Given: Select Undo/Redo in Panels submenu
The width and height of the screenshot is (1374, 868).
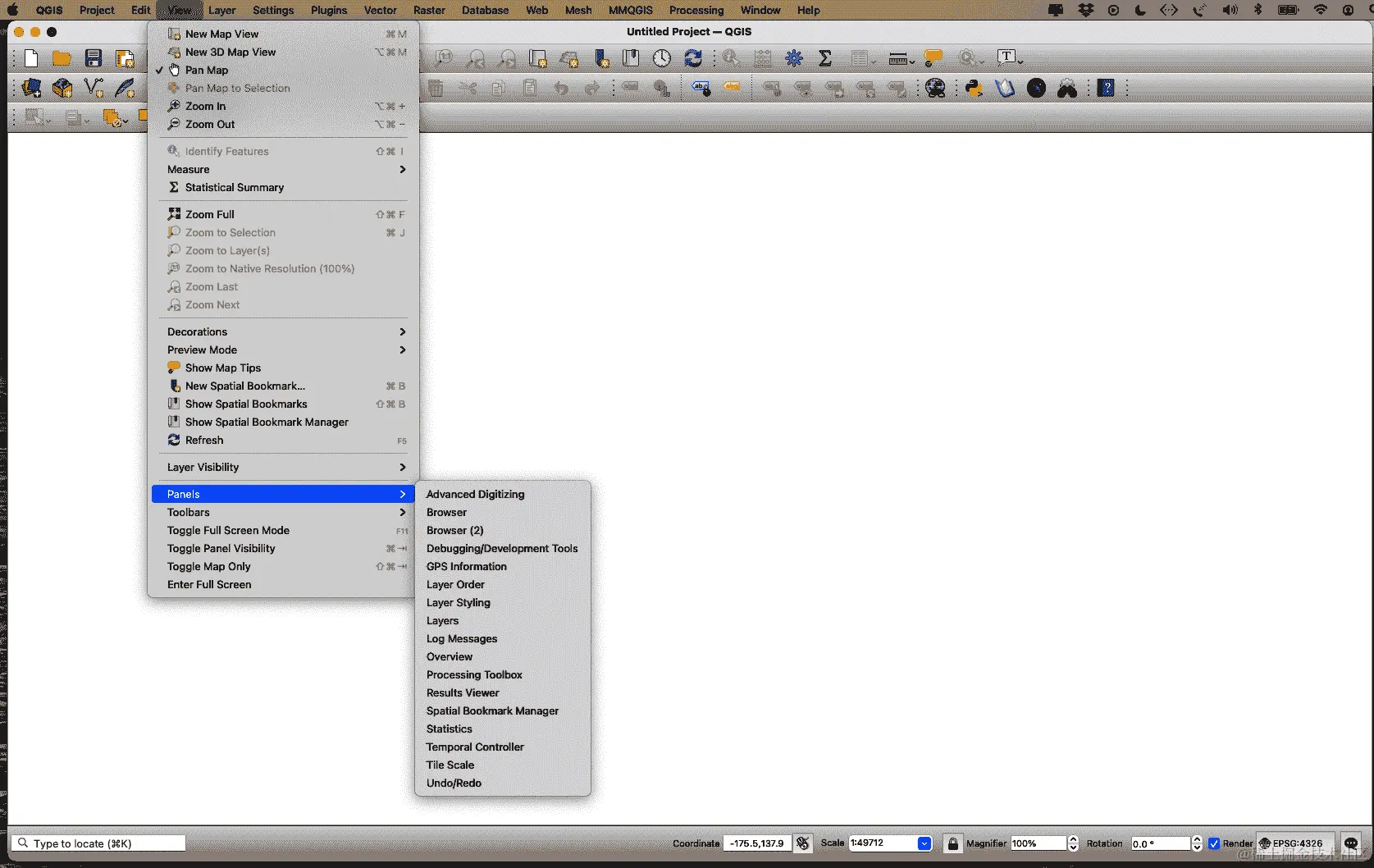Looking at the screenshot, I should pyautogui.click(x=503, y=783).
